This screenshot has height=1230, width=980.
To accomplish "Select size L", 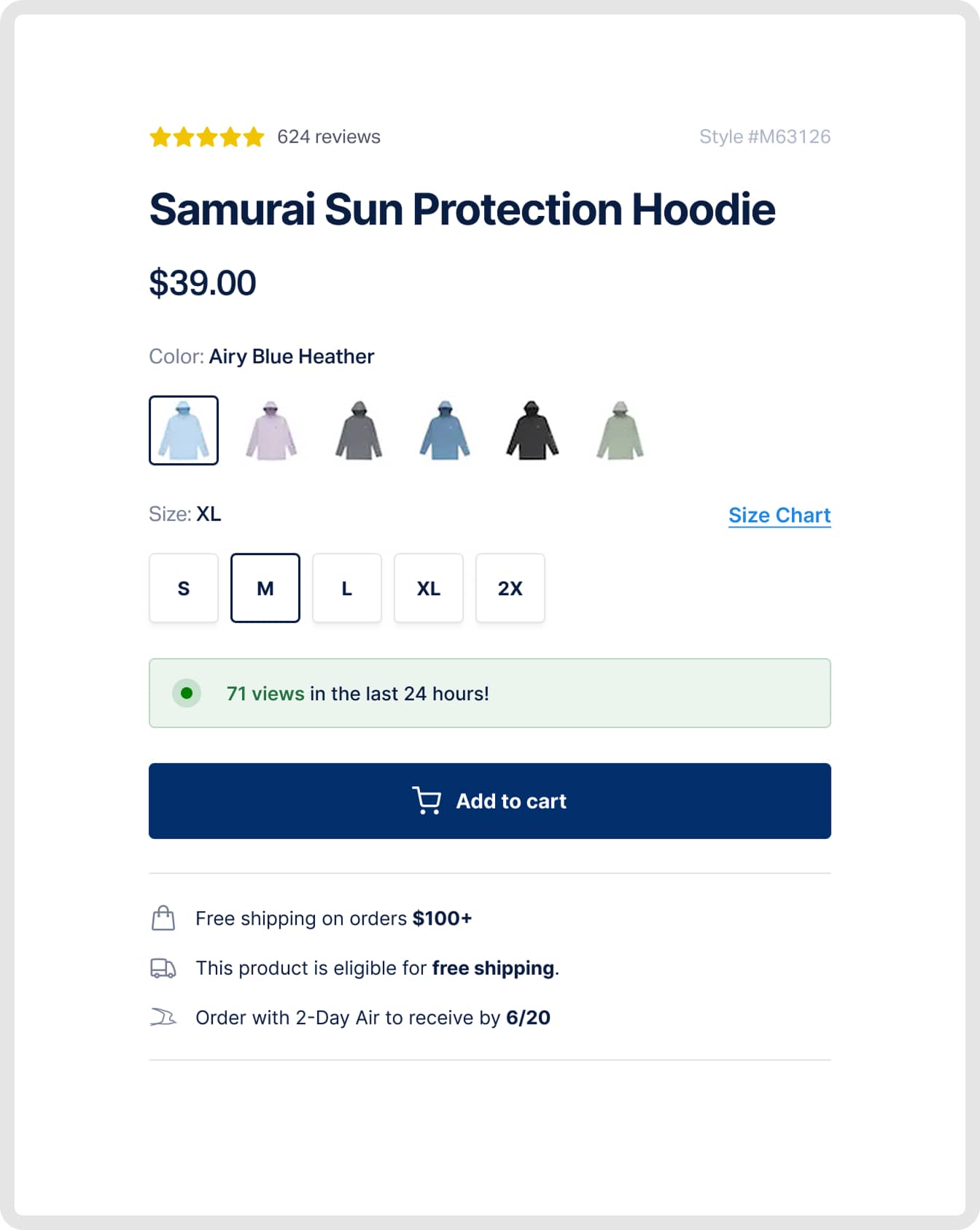I will pos(346,588).
